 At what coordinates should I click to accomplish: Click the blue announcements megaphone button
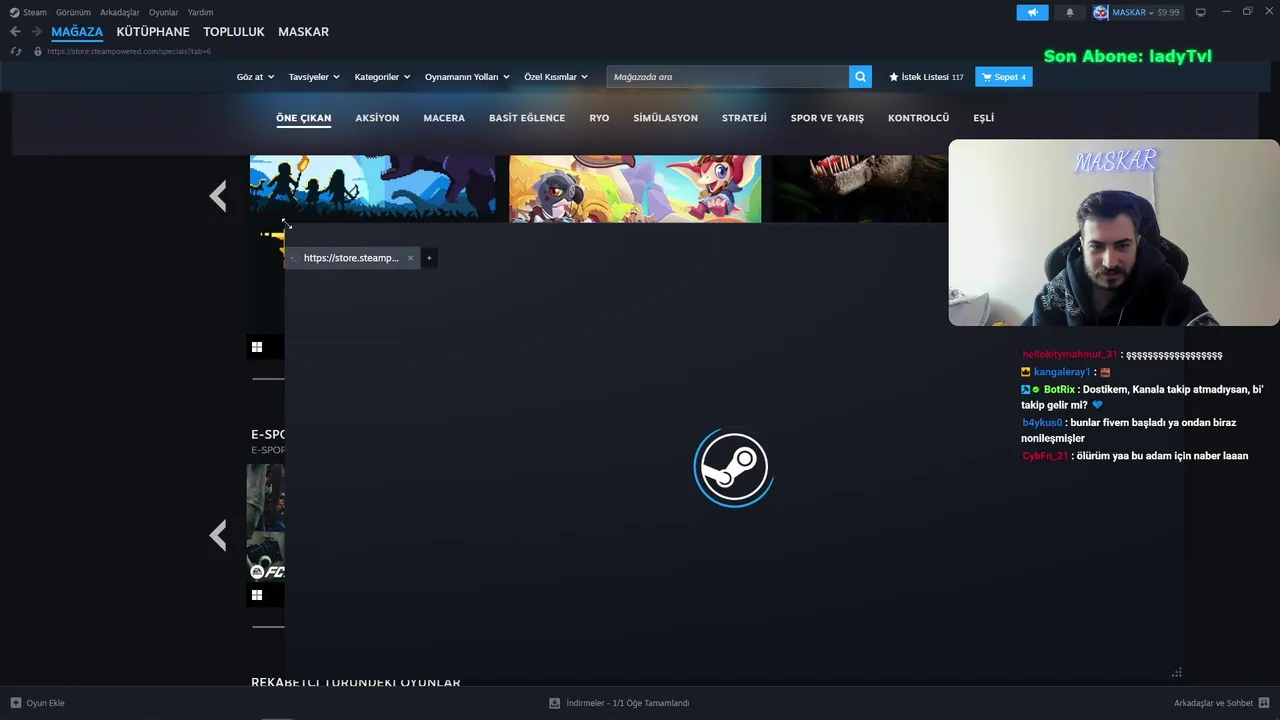(1032, 12)
